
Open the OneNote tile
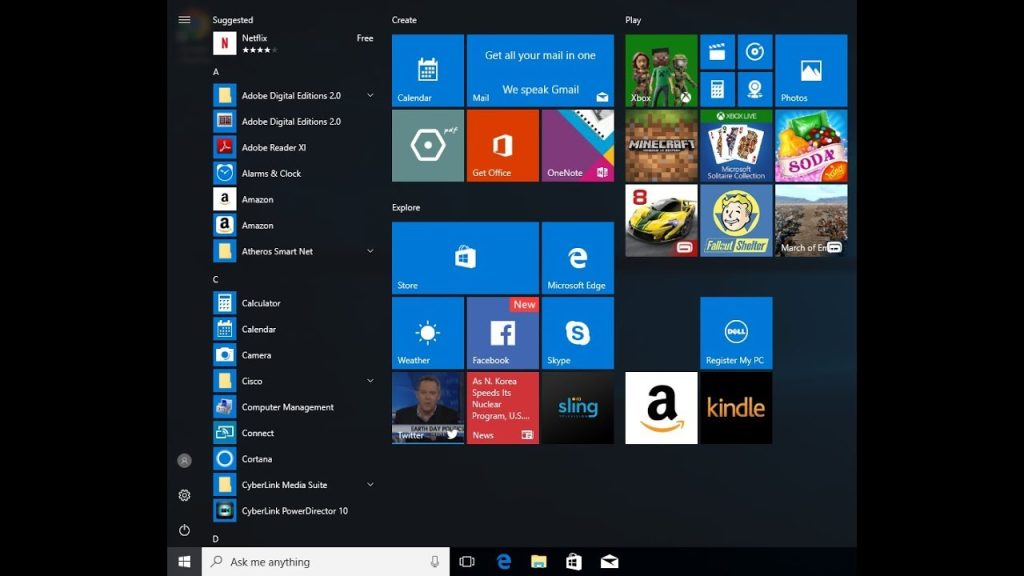coord(577,146)
